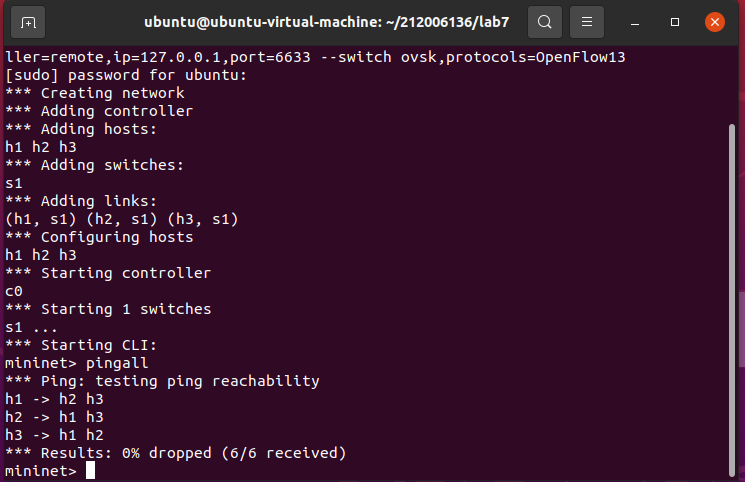Click the Results 0% dropped line
745x482 pixels.
(x=176, y=453)
